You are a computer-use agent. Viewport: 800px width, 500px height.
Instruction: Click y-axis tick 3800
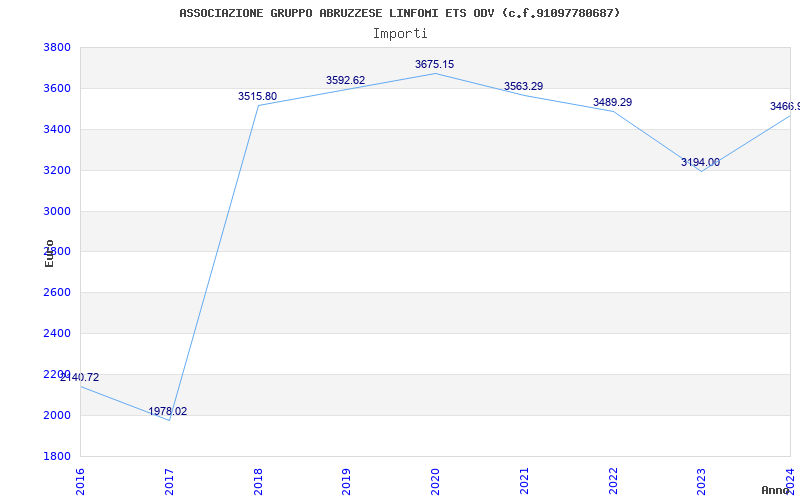55,48
